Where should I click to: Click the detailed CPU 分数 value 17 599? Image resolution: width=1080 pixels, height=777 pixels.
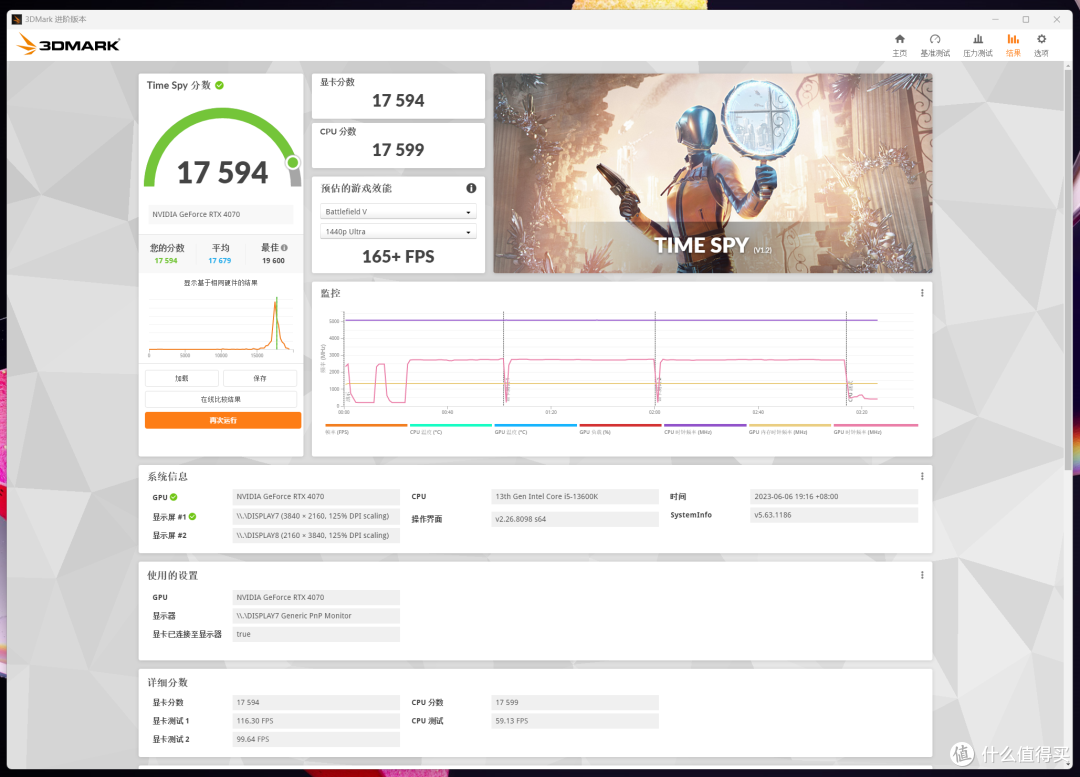[574, 703]
